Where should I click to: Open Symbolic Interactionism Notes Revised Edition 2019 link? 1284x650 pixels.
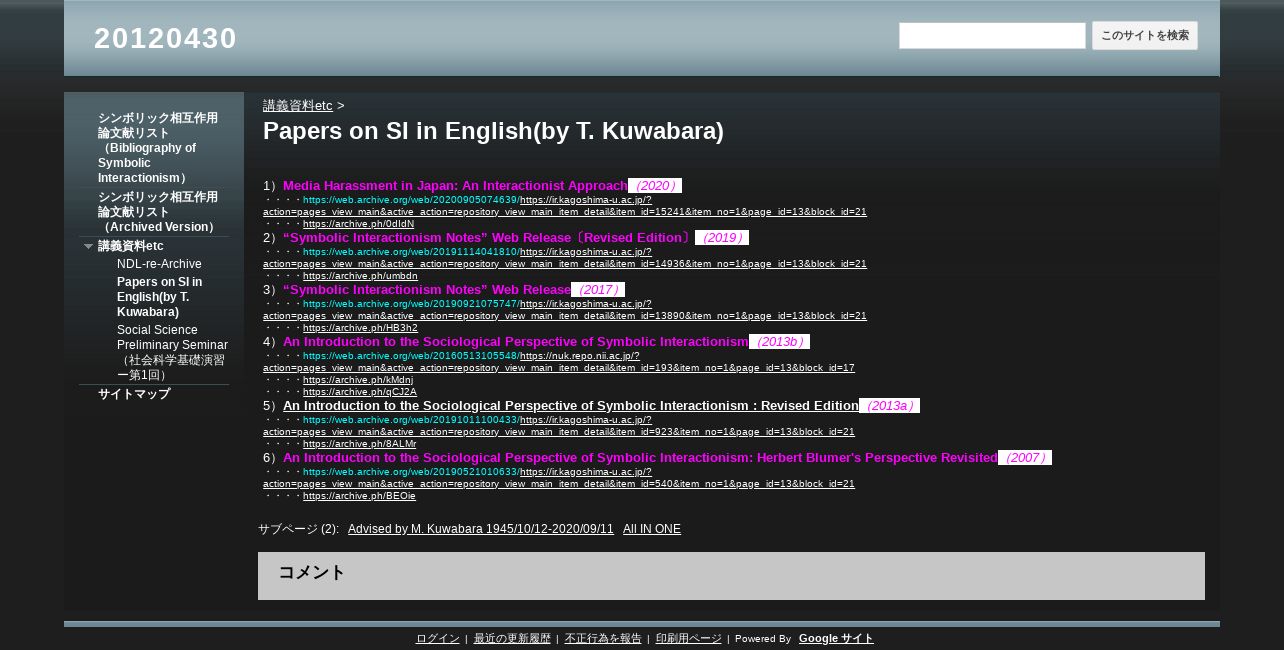click(489, 238)
